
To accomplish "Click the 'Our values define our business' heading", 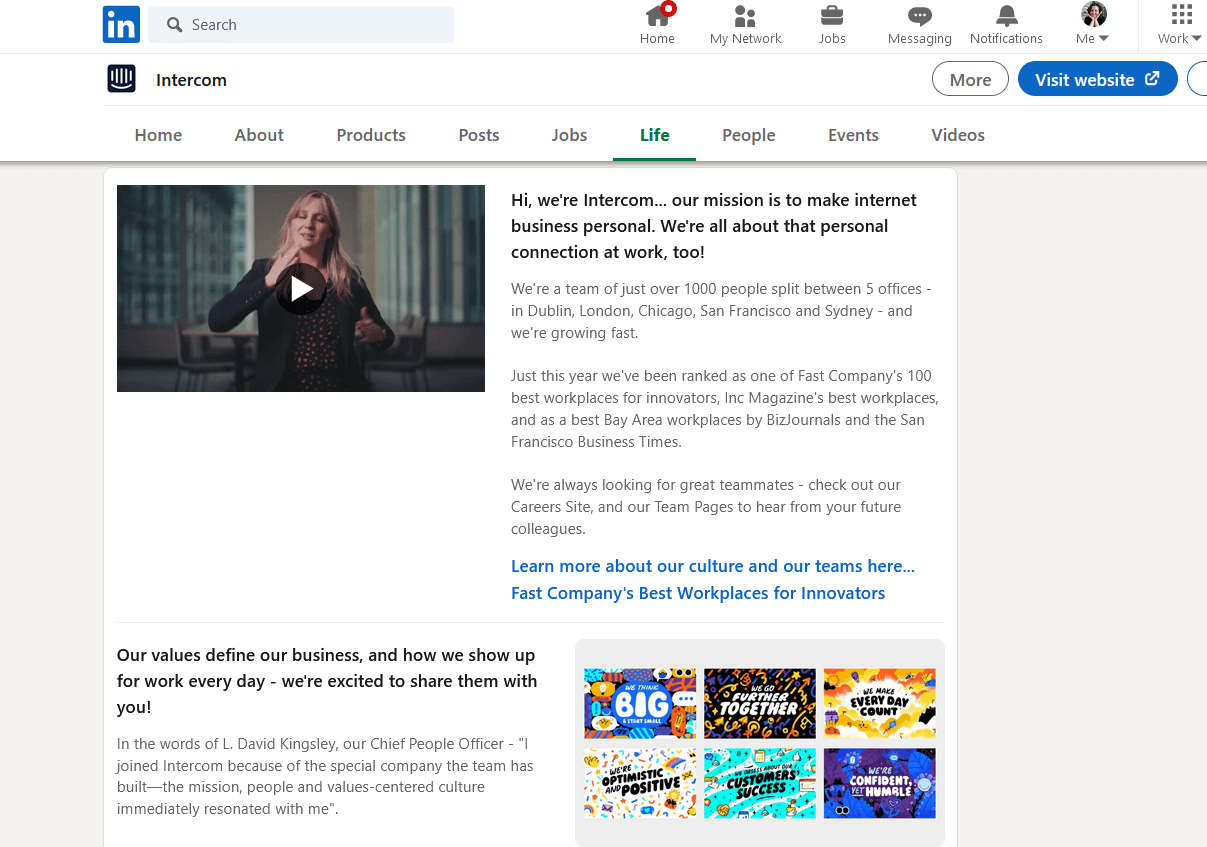I will click(x=327, y=681).
